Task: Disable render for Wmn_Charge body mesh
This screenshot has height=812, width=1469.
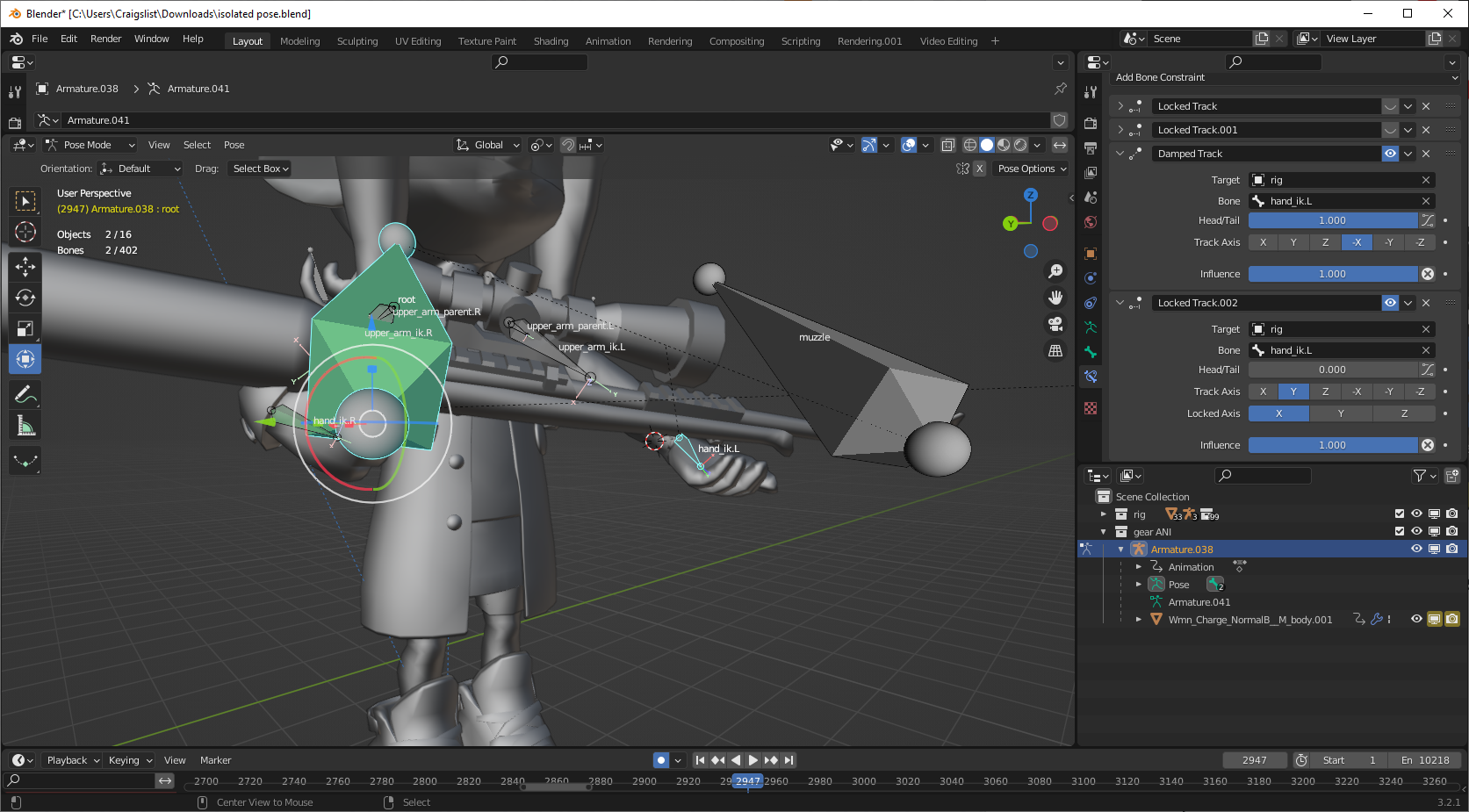Action: tap(1452, 620)
